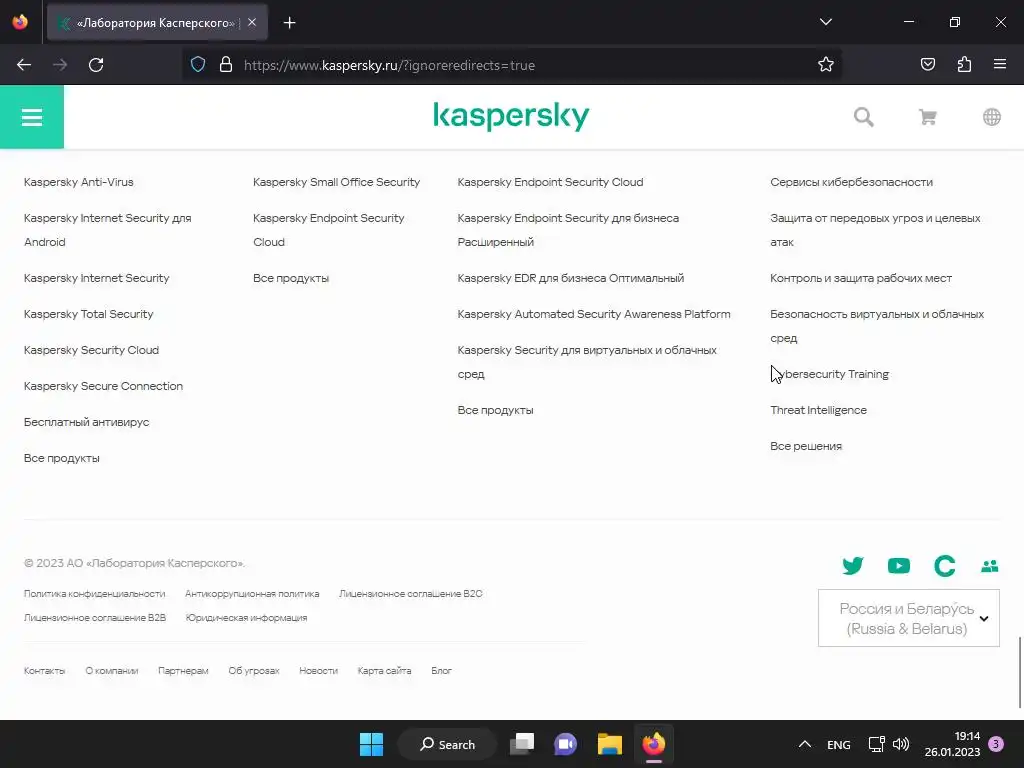Open the Бесплатный антивирус link
This screenshot has width=1024, height=768.
86,422
